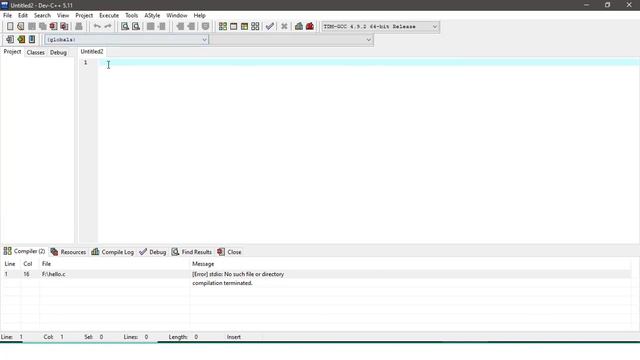Switch to the Find Results tab
The width and height of the screenshot is (640, 360).
coord(191,252)
